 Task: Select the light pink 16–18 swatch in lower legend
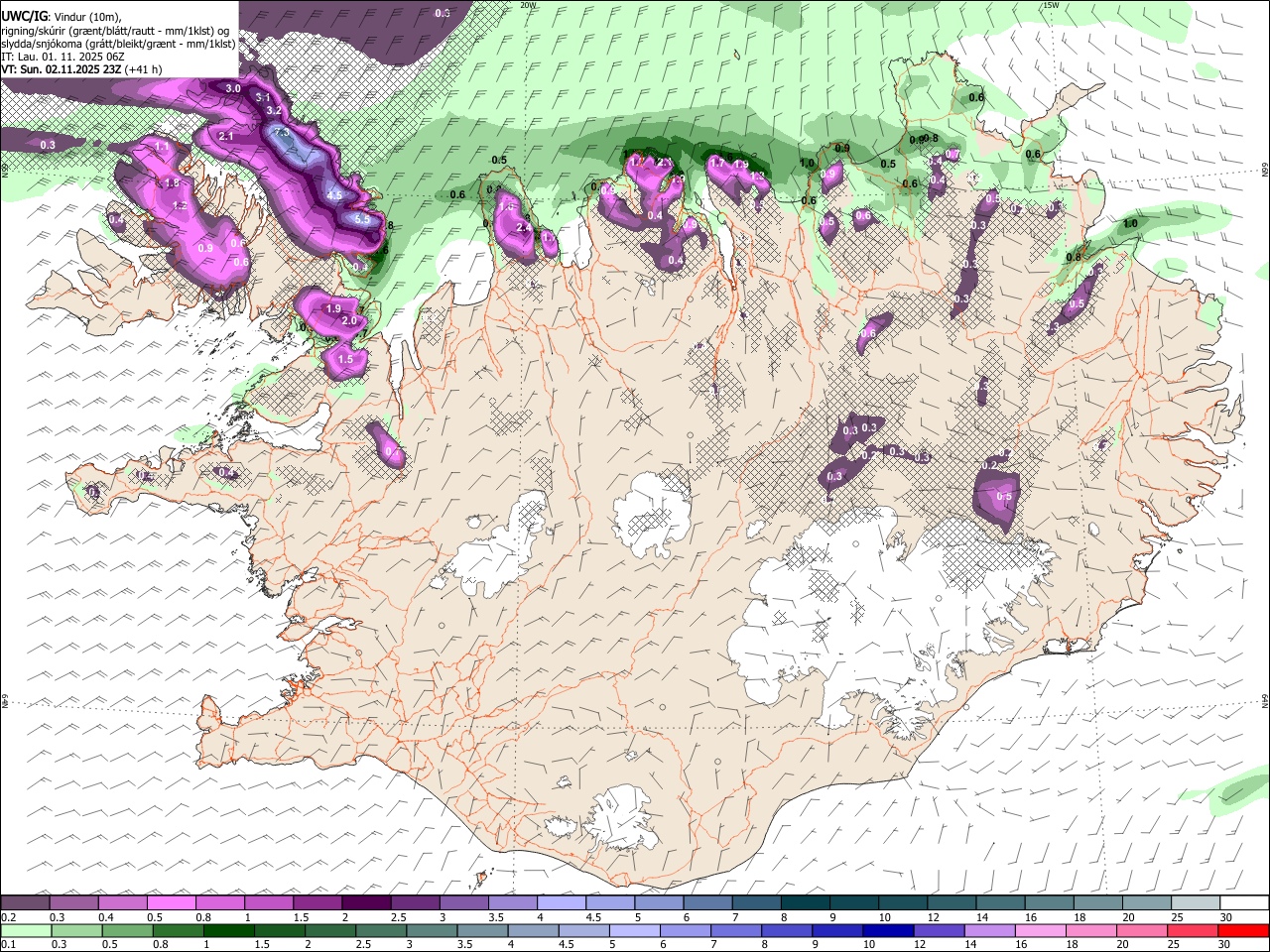(x=1040, y=930)
